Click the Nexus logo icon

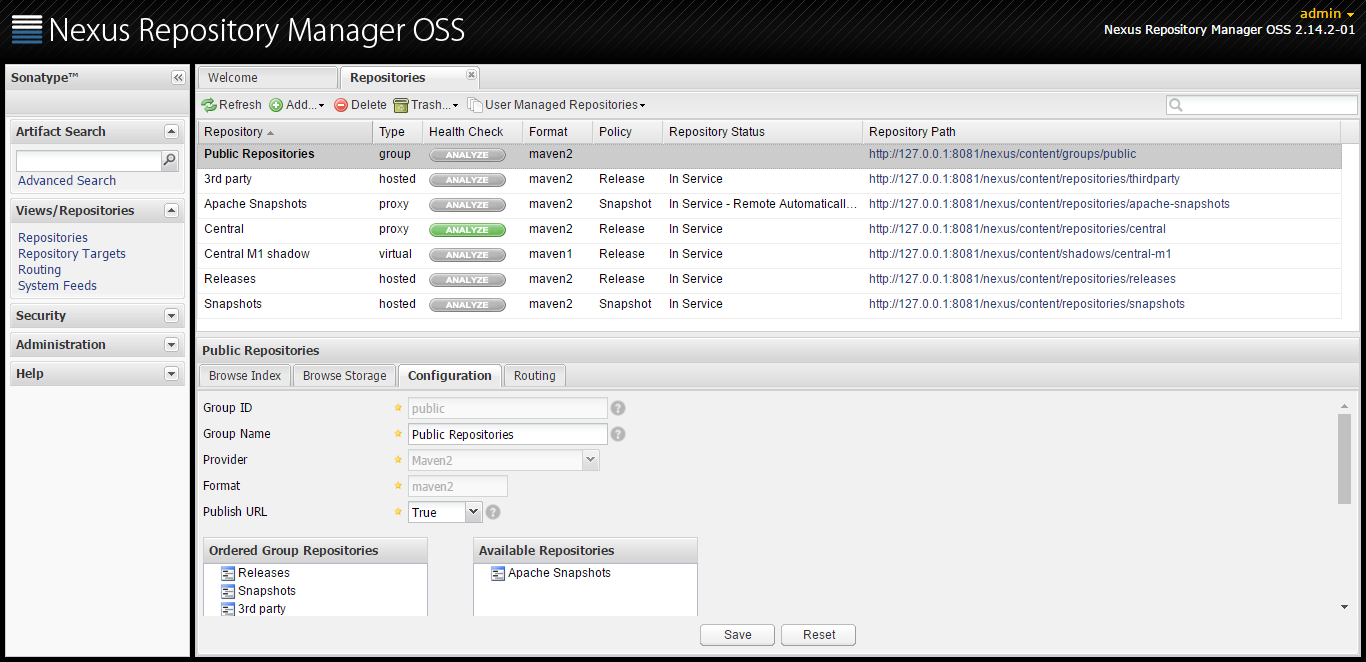pos(27,29)
